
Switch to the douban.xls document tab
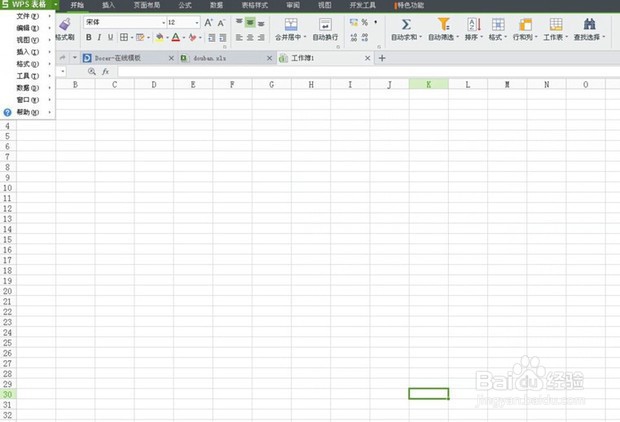(226, 58)
